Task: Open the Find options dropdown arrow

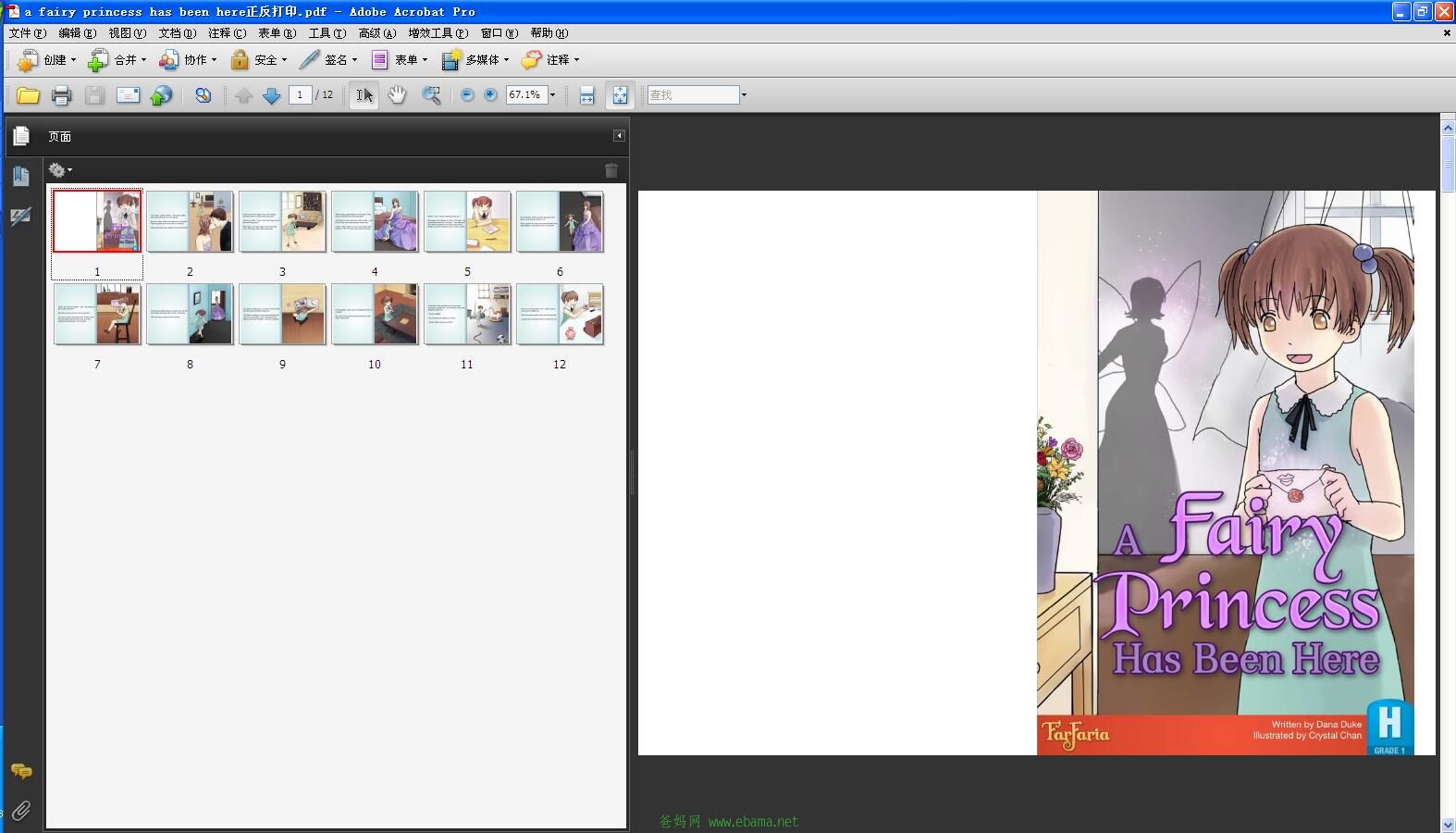Action: click(x=744, y=95)
